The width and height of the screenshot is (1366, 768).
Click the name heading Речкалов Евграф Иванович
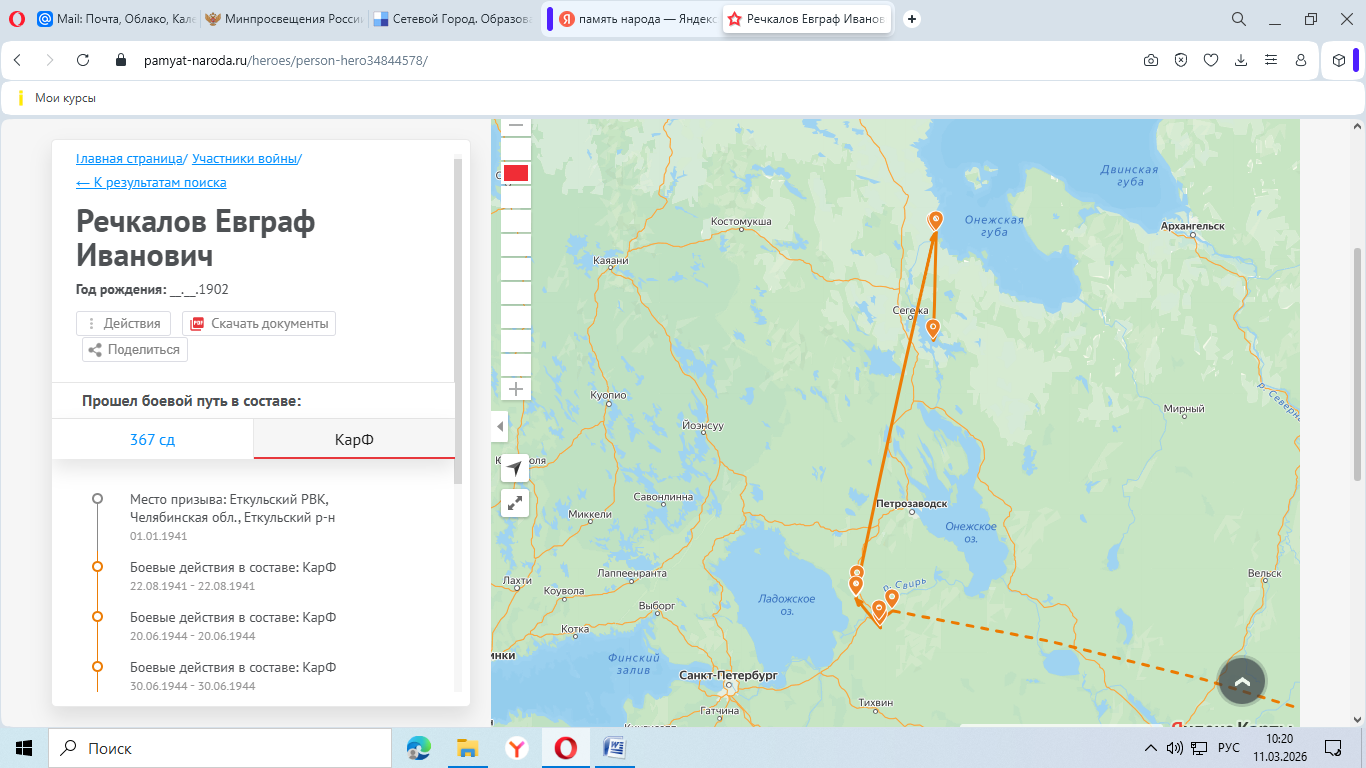[x=196, y=238]
